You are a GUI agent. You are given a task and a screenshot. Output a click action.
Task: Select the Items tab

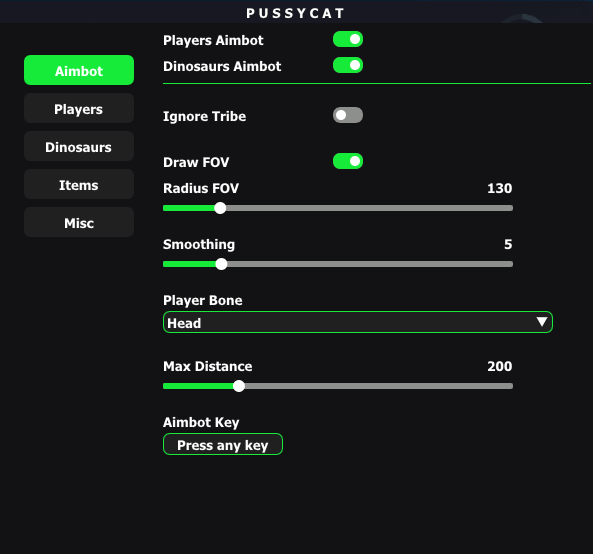point(79,185)
